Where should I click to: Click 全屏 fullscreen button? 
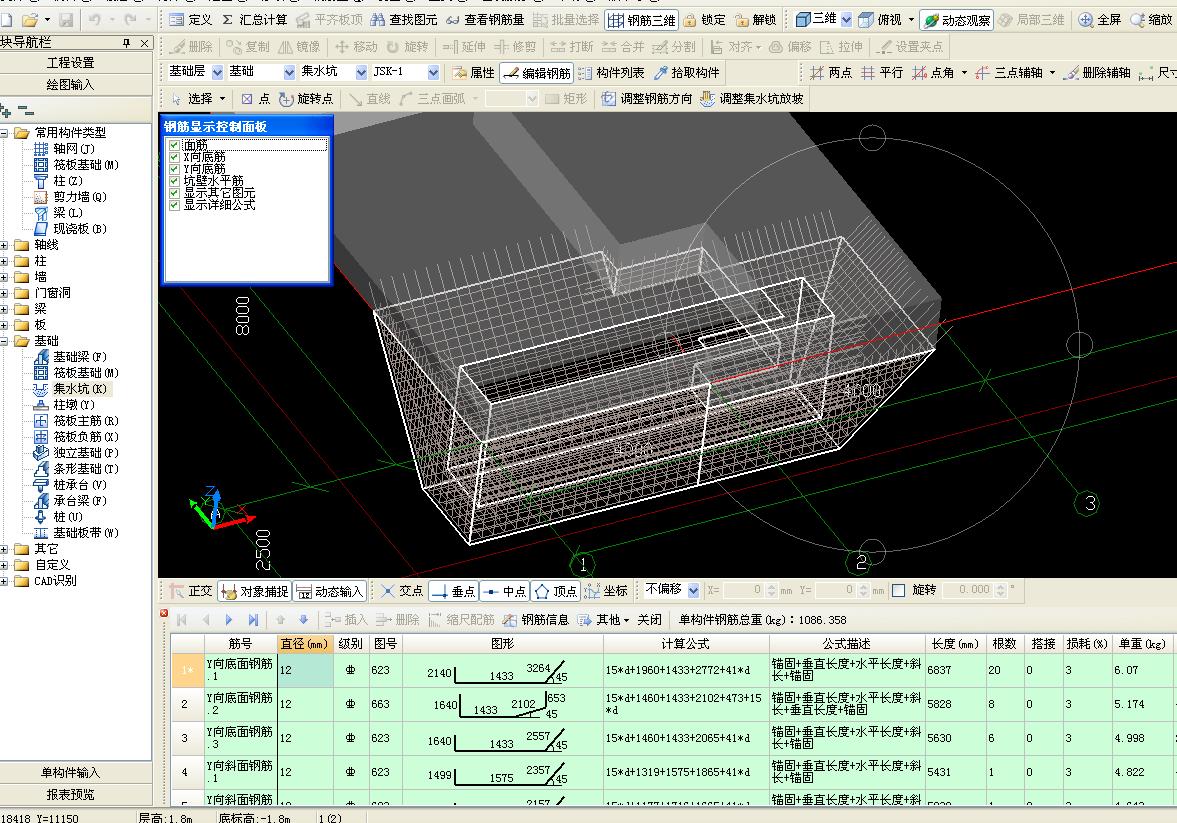tap(1100, 20)
